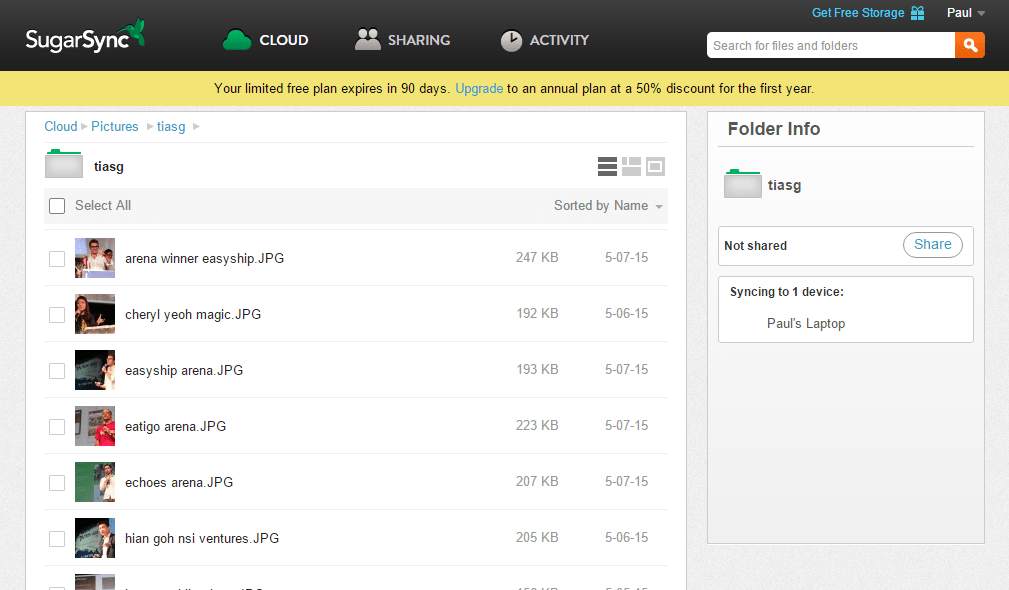Viewport: 1009px width, 590px height.
Task: Click the orange search magnifier button
Action: (970, 46)
